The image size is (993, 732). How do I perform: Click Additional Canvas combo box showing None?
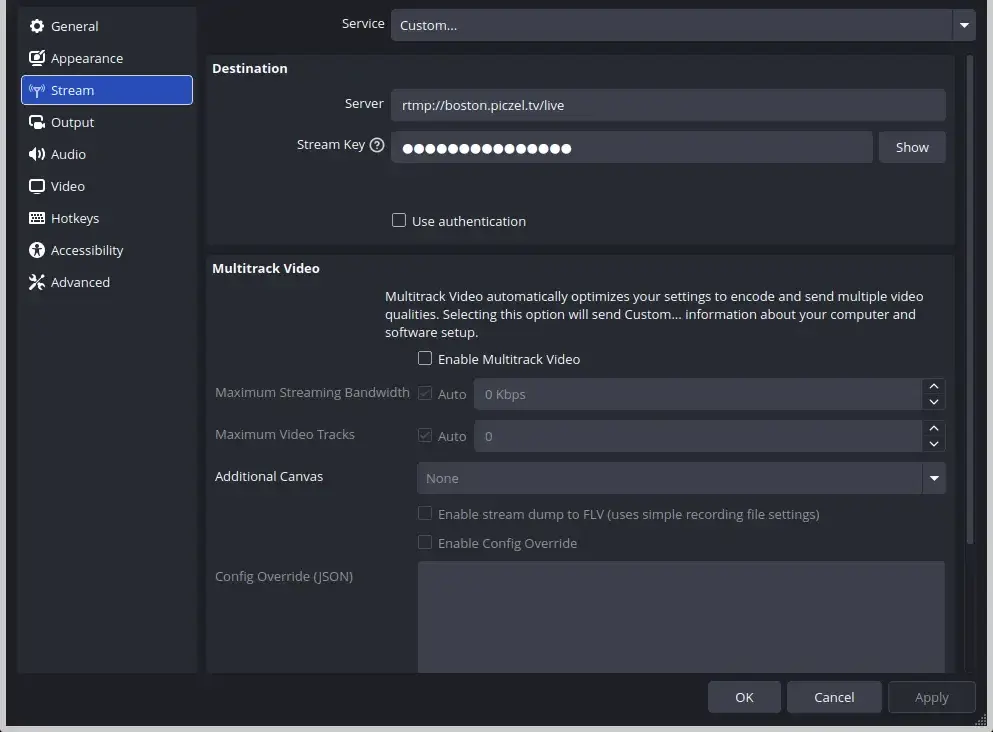(x=681, y=478)
